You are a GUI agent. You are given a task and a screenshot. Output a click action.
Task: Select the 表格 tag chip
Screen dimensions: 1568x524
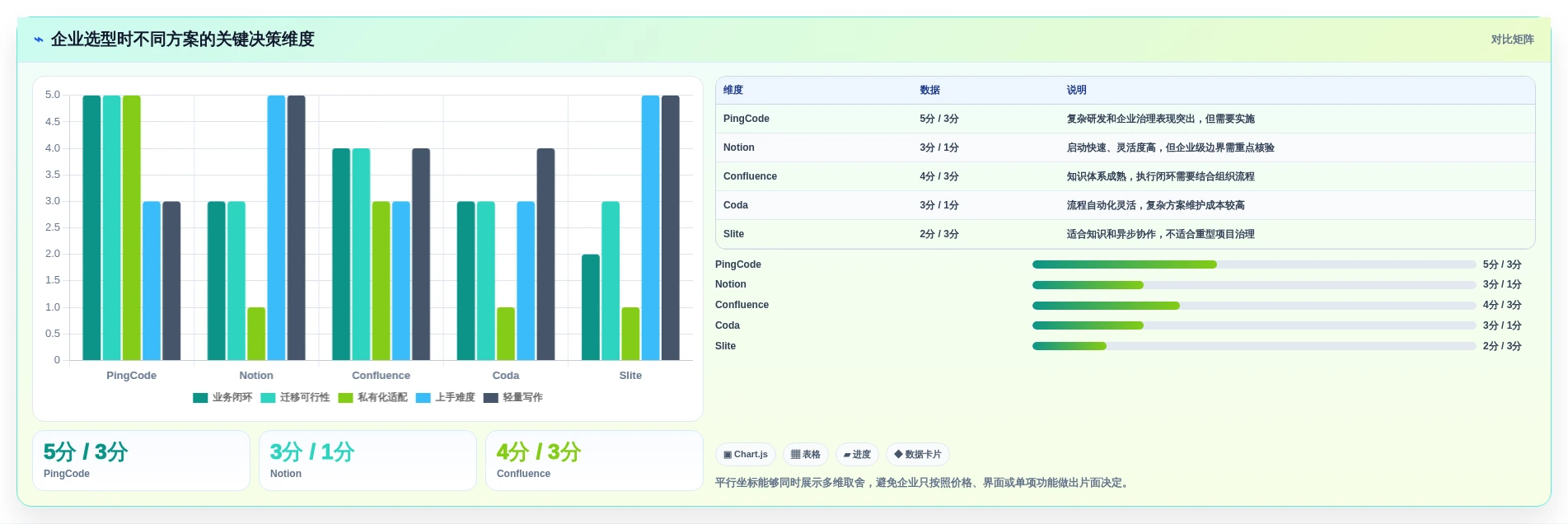coord(806,455)
